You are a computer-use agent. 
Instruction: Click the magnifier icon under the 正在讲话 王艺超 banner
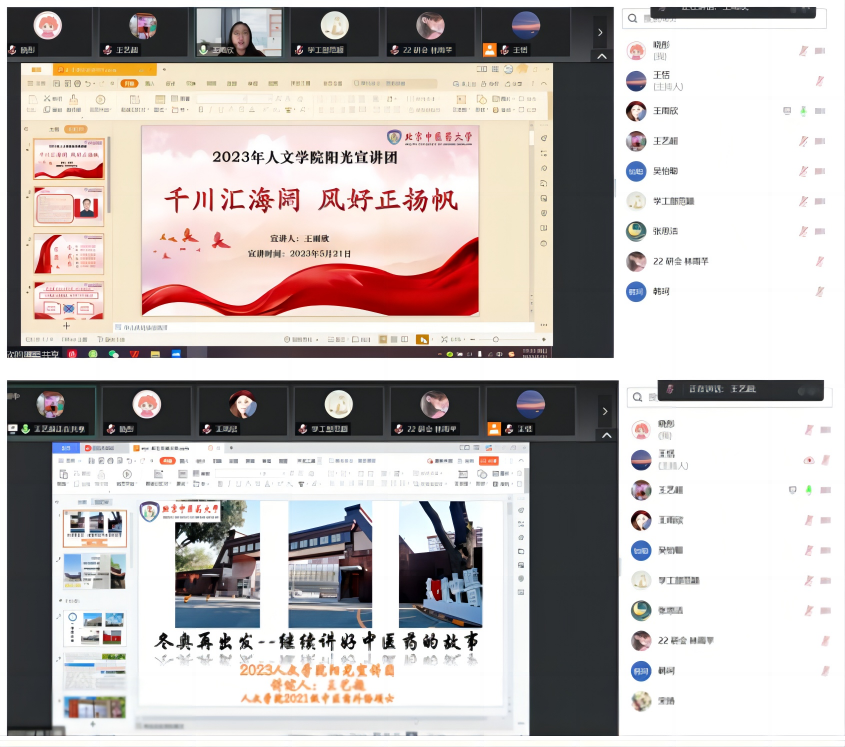pos(638,398)
